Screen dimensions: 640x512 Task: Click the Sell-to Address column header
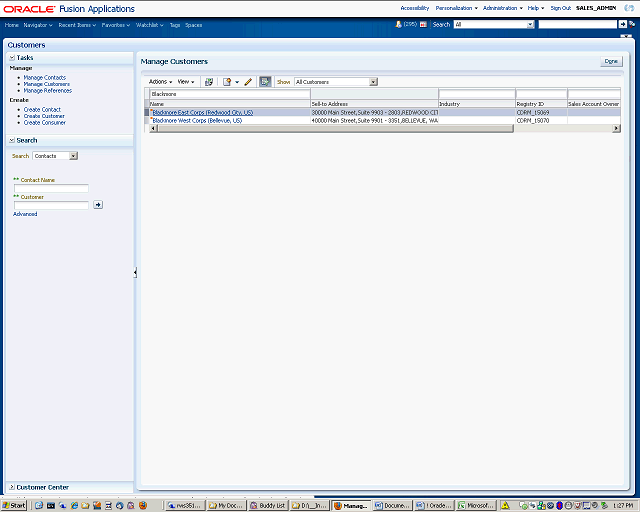pyautogui.click(x=374, y=104)
